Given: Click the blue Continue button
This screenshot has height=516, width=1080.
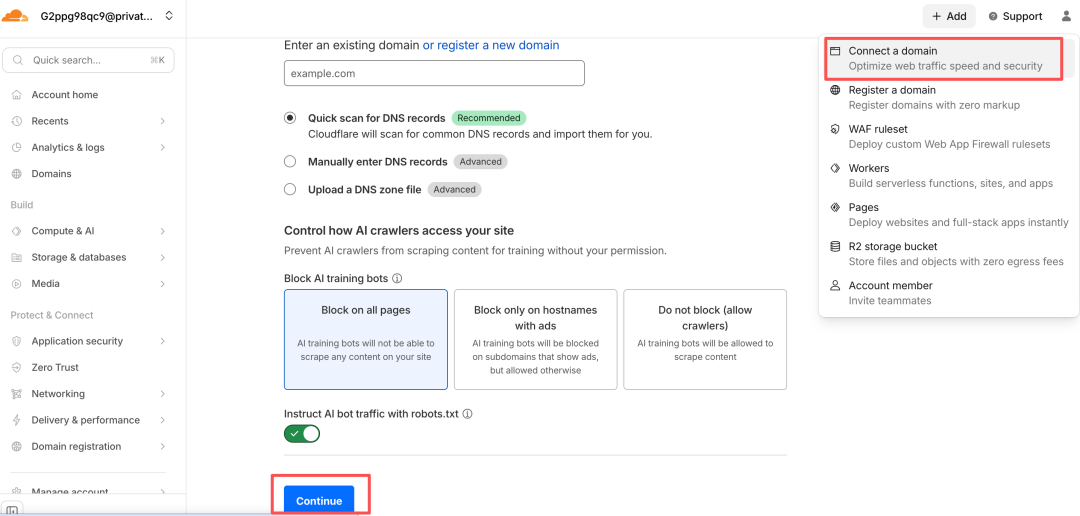Looking at the screenshot, I should (x=319, y=500).
